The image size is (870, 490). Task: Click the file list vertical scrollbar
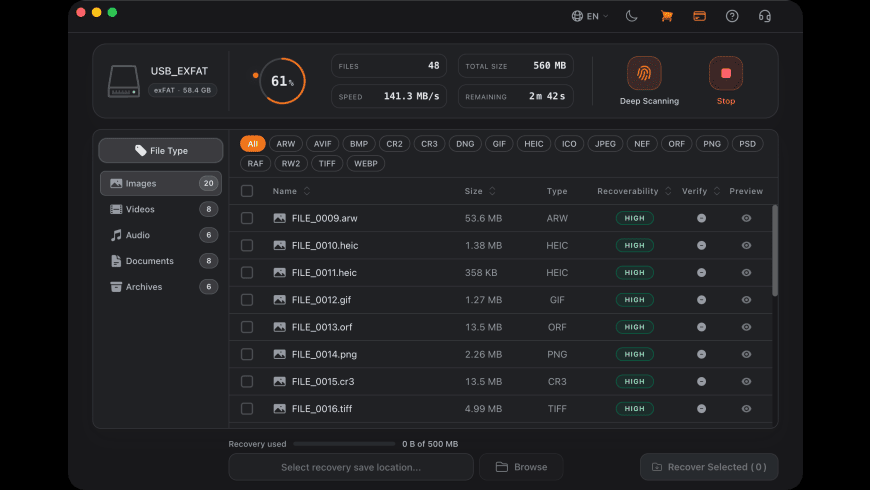[x=775, y=251]
